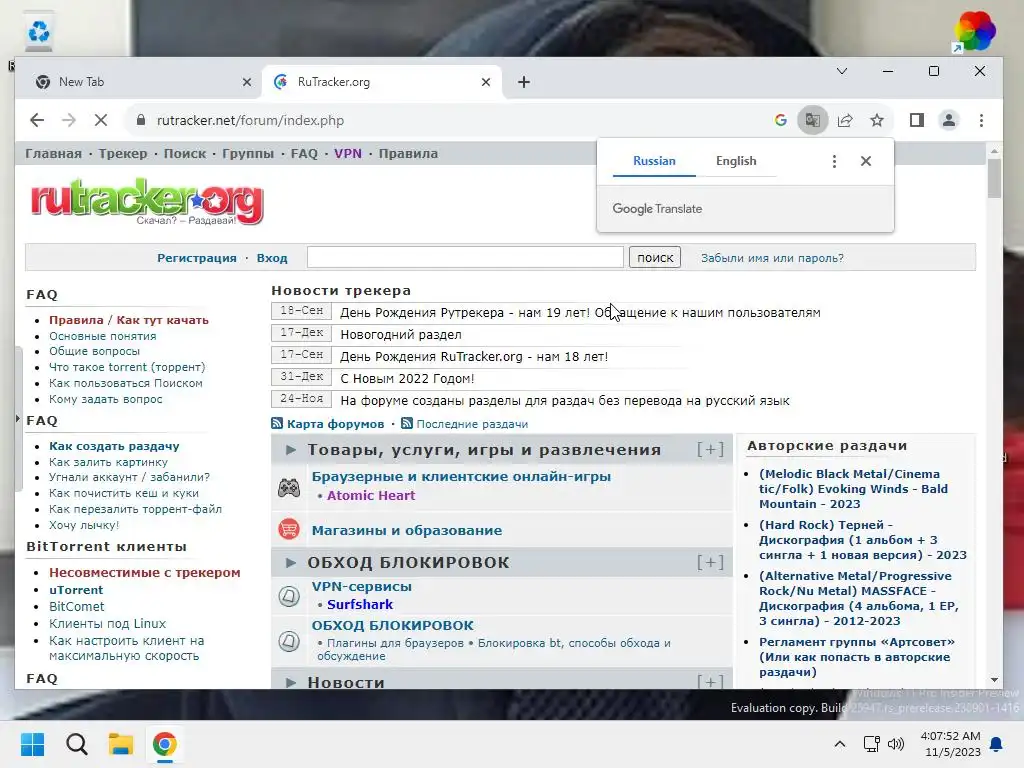Click the поиск search button
Viewport: 1024px width, 768px height.
655,257
